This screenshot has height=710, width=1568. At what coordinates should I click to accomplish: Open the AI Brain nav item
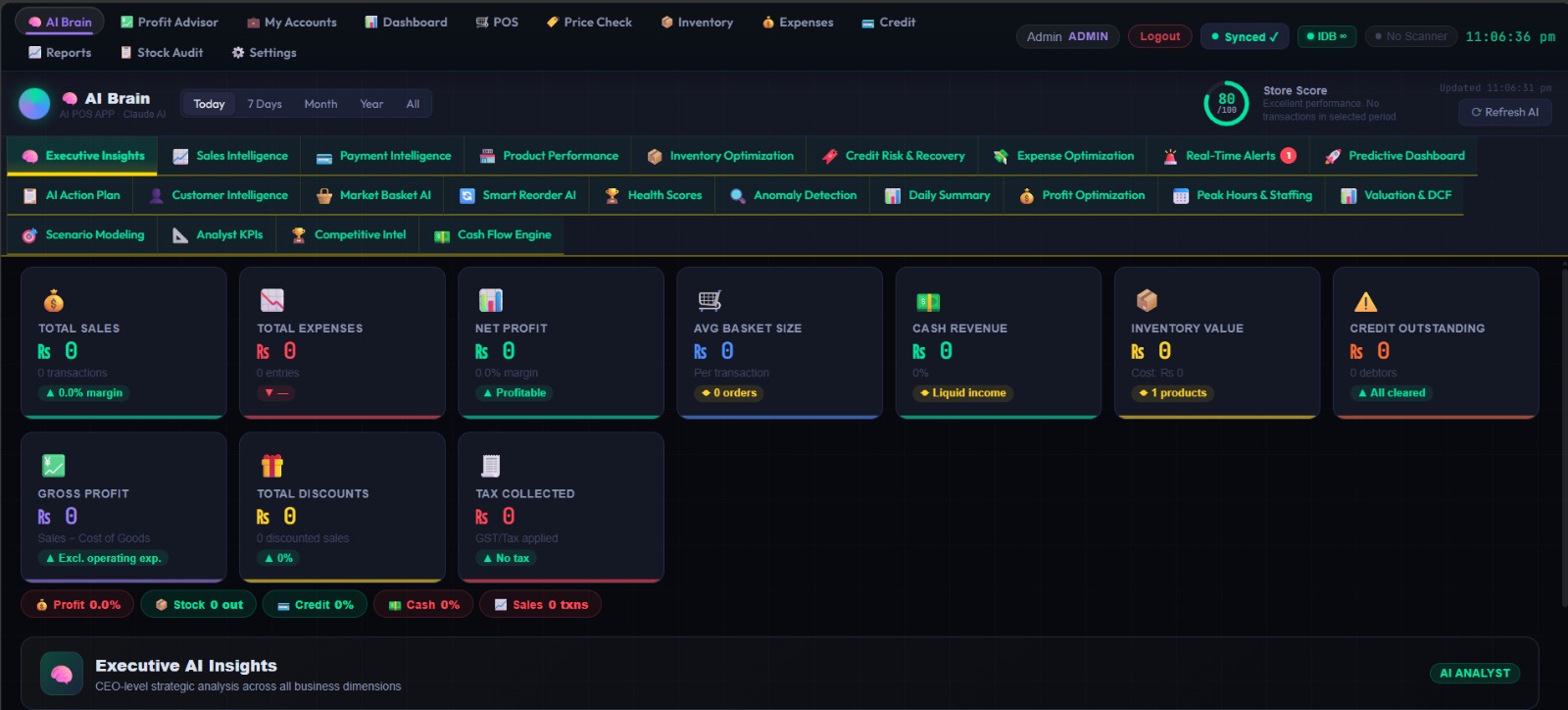coord(60,22)
